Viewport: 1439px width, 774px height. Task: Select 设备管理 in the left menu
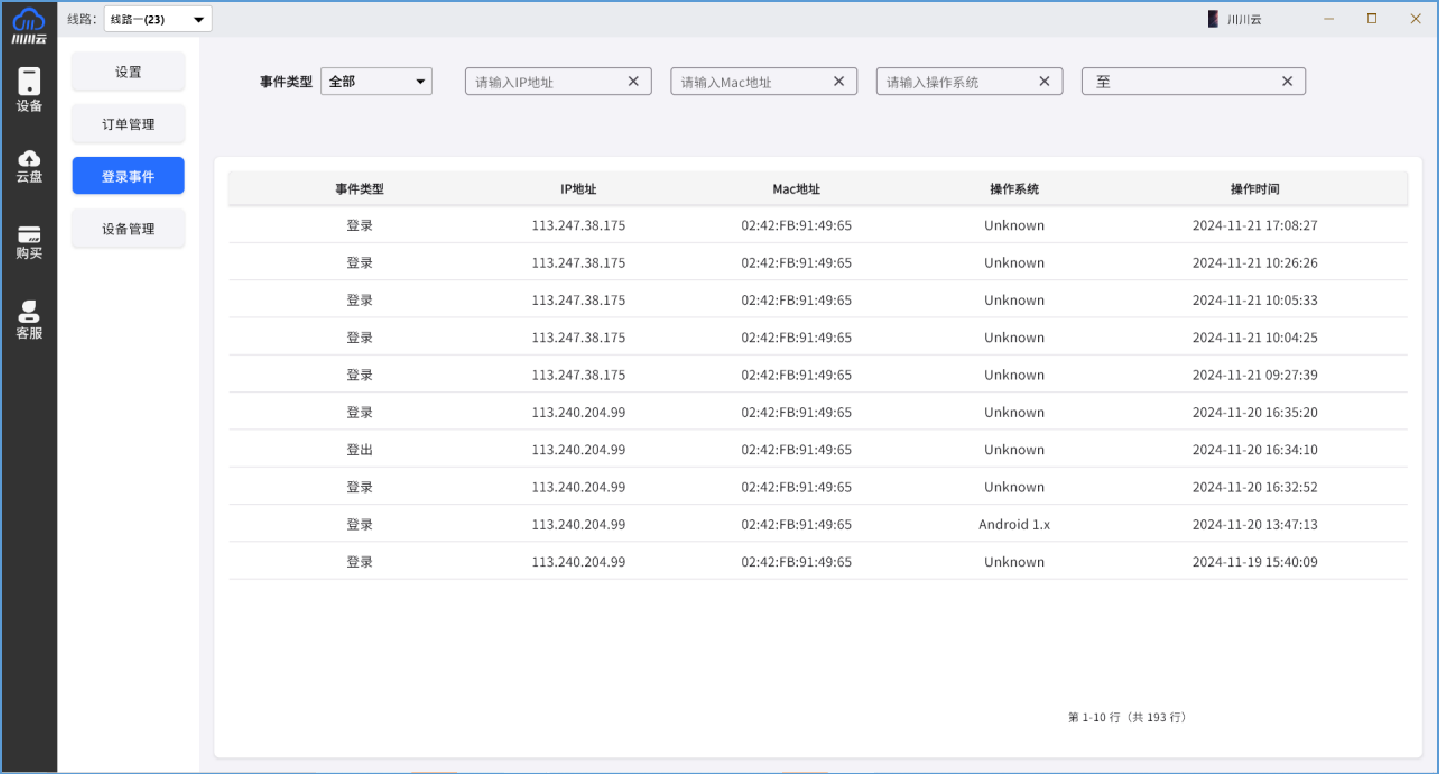tap(128, 228)
